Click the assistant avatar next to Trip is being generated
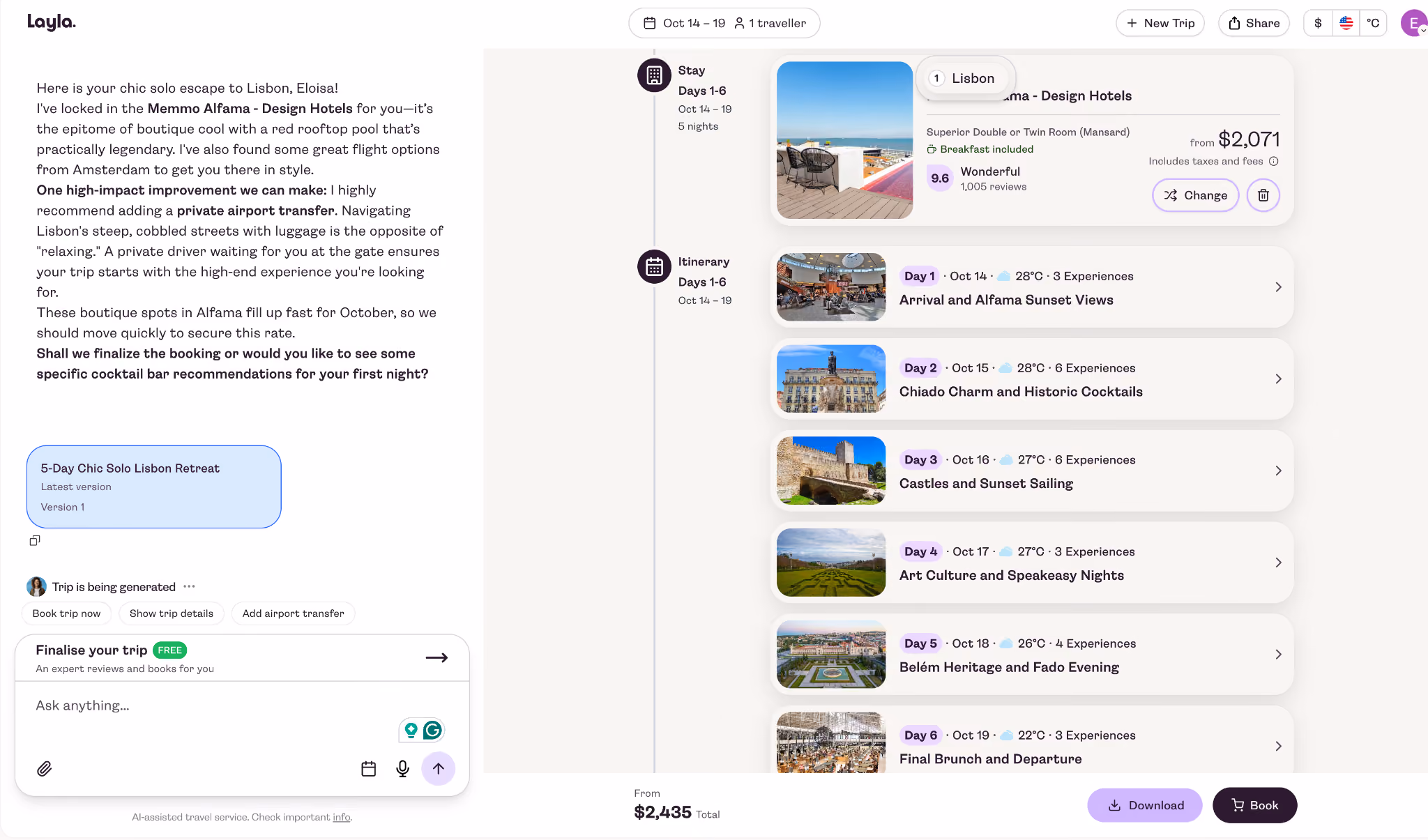The height and width of the screenshot is (840, 1428). pyautogui.click(x=37, y=586)
